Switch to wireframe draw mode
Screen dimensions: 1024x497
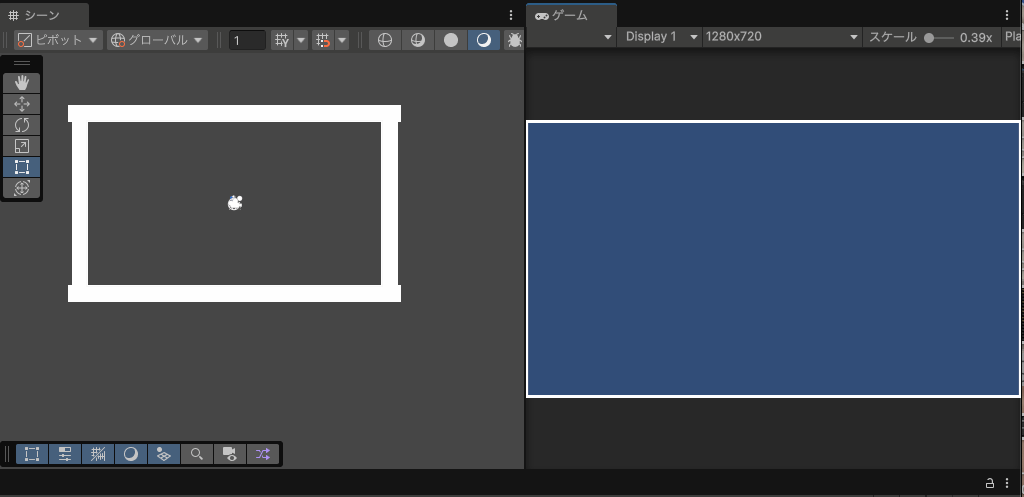pyautogui.click(x=385, y=40)
